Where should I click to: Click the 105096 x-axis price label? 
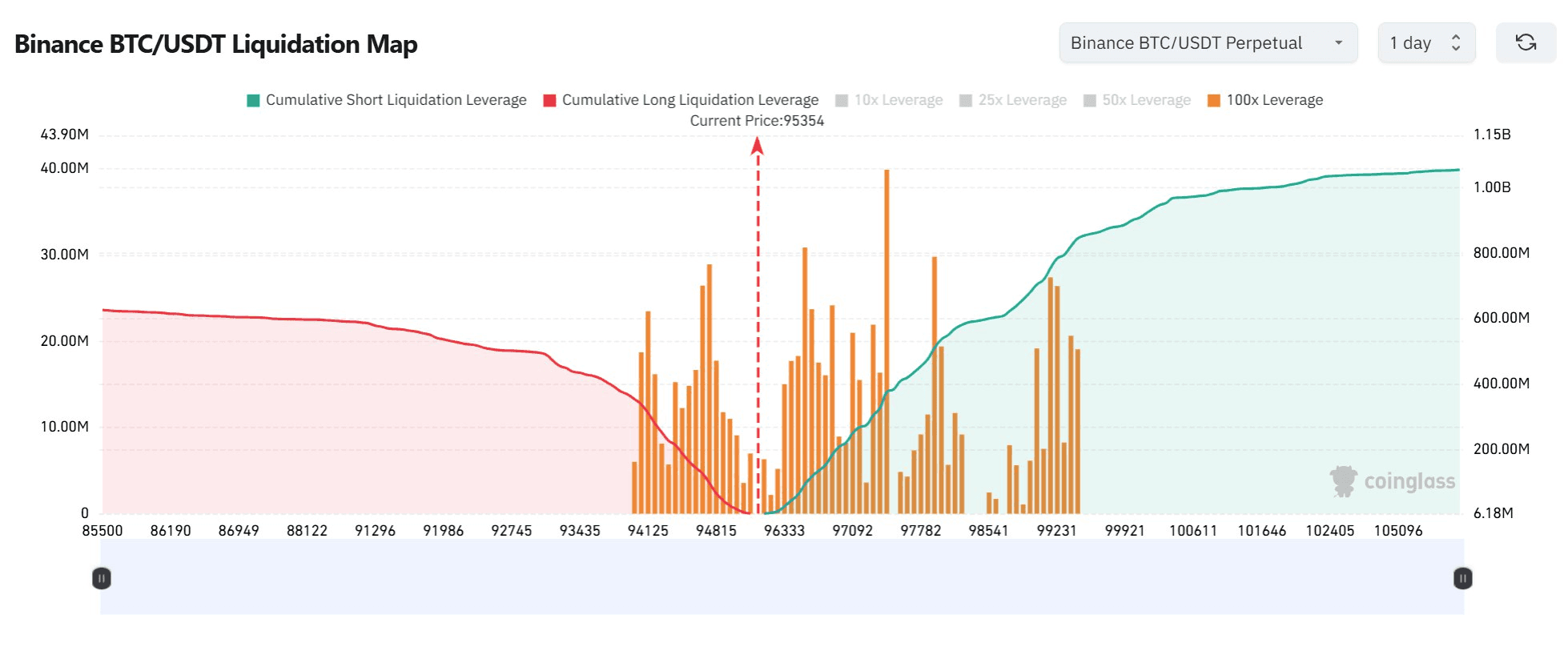click(1398, 531)
